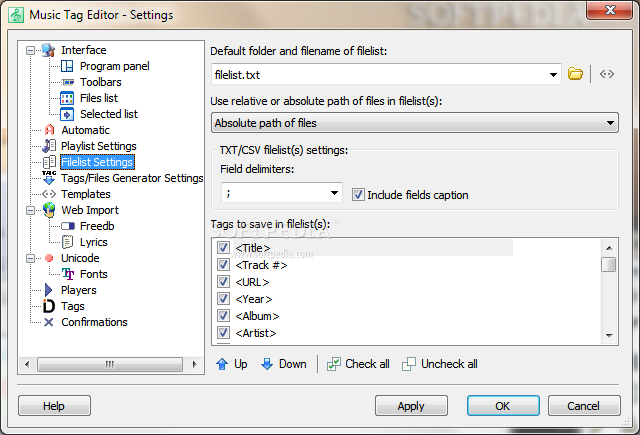Click the Fonts T icon
Image resolution: width=640 pixels, height=435 pixels.
point(68,274)
